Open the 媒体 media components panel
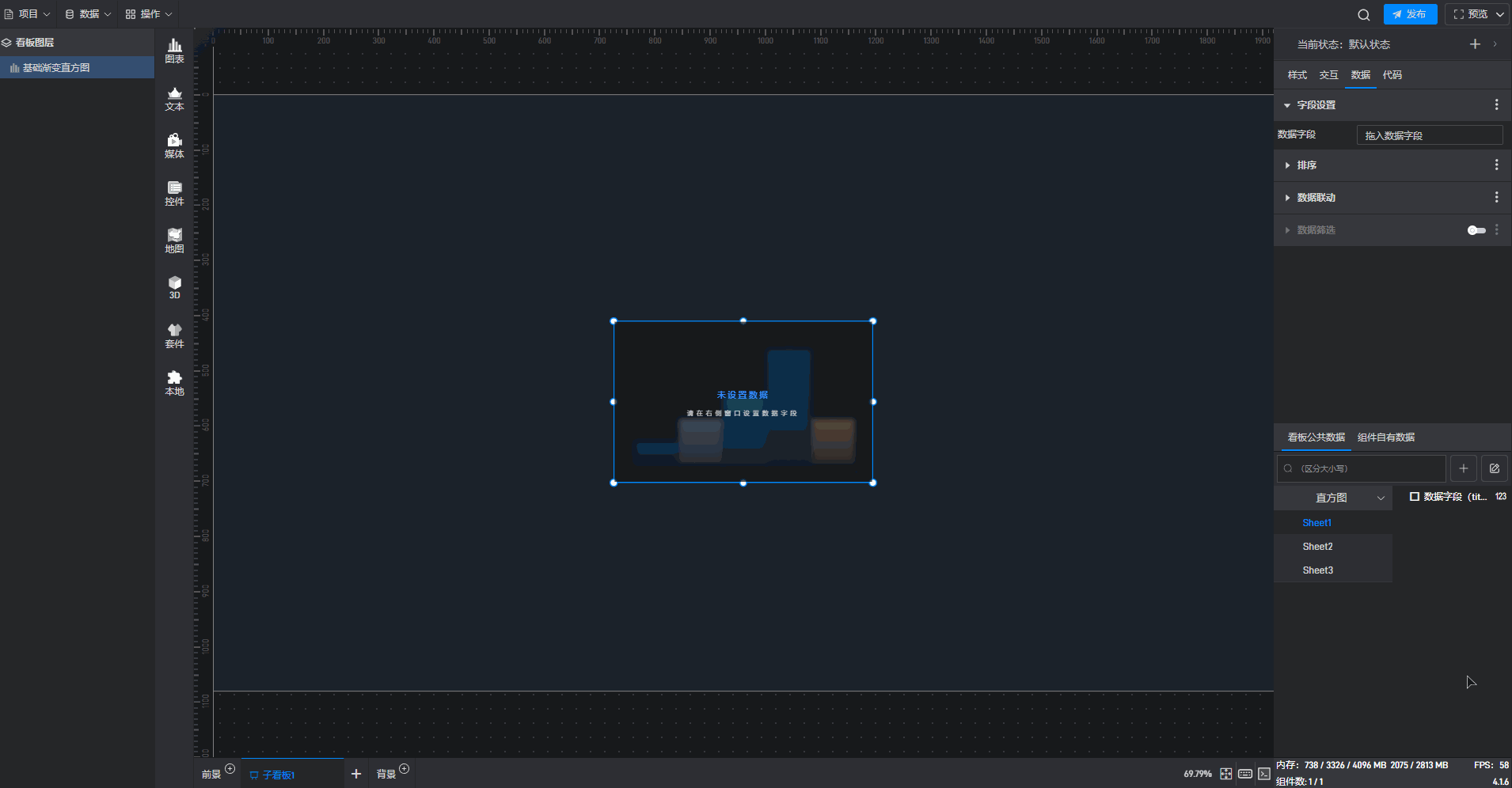The image size is (1512, 788). (x=174, y=146)
